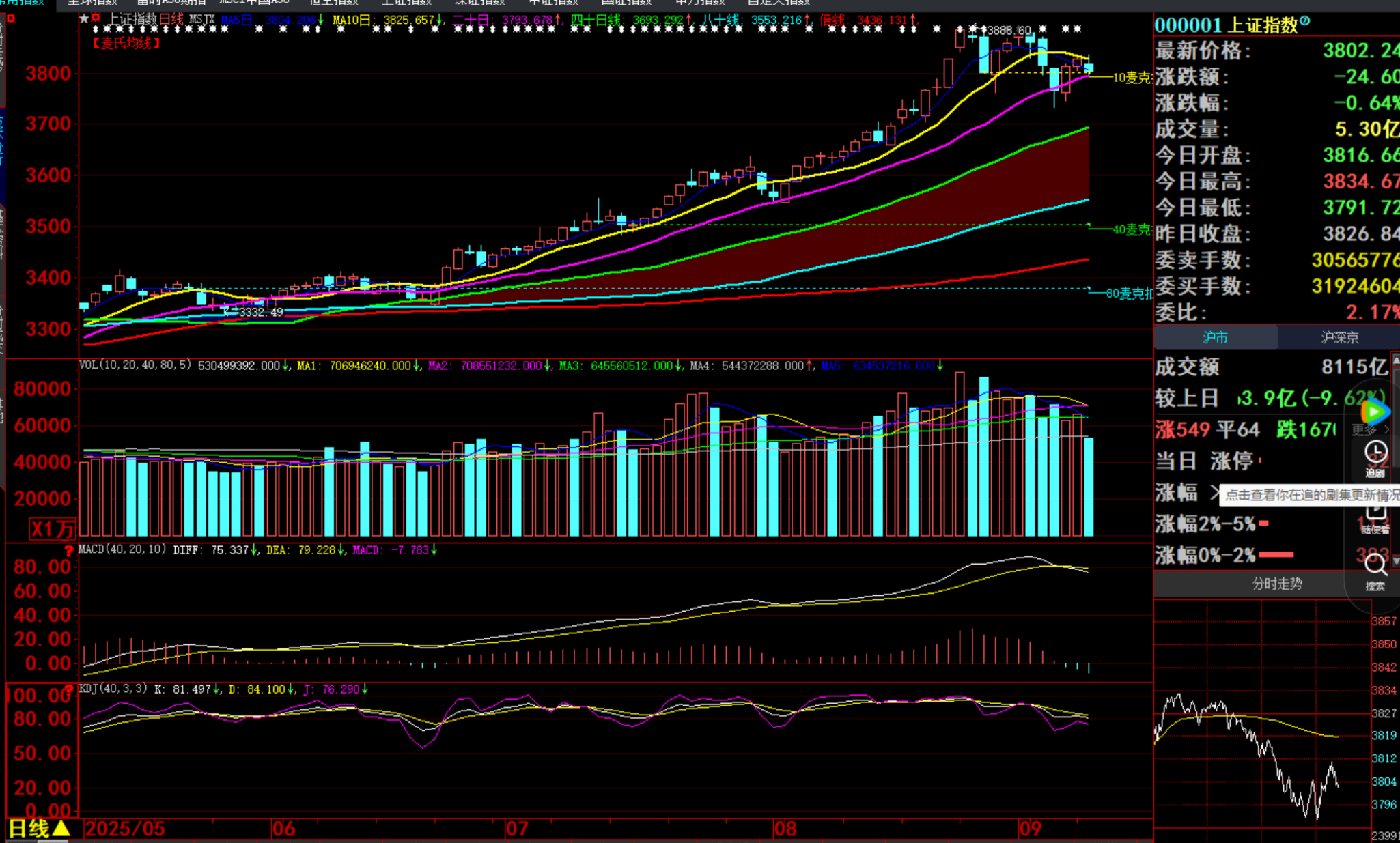
Task: Switch to the 沪市 tab
Action: tap(1216, 337)
